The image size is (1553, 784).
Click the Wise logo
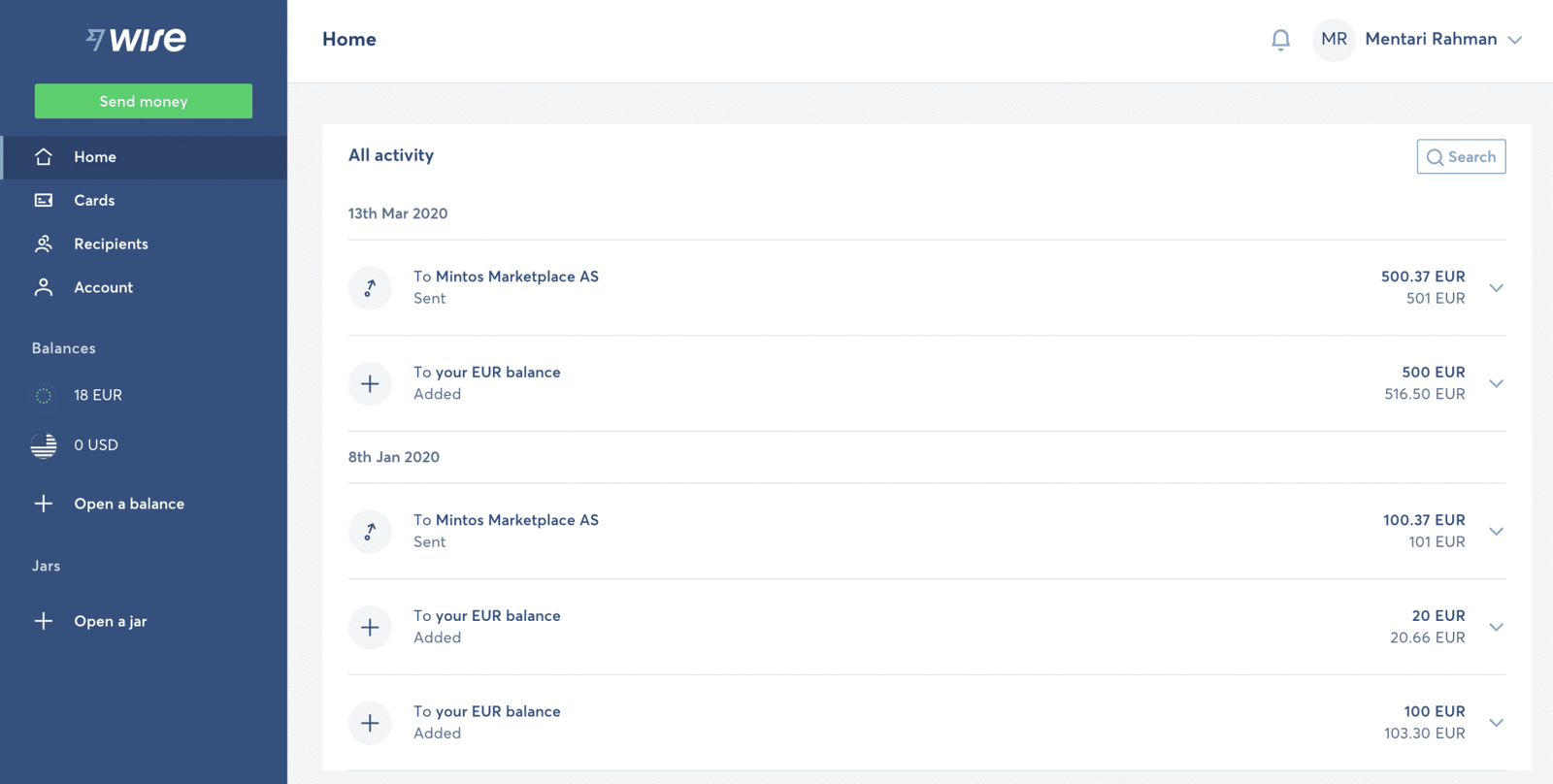(x=136, y=39)
